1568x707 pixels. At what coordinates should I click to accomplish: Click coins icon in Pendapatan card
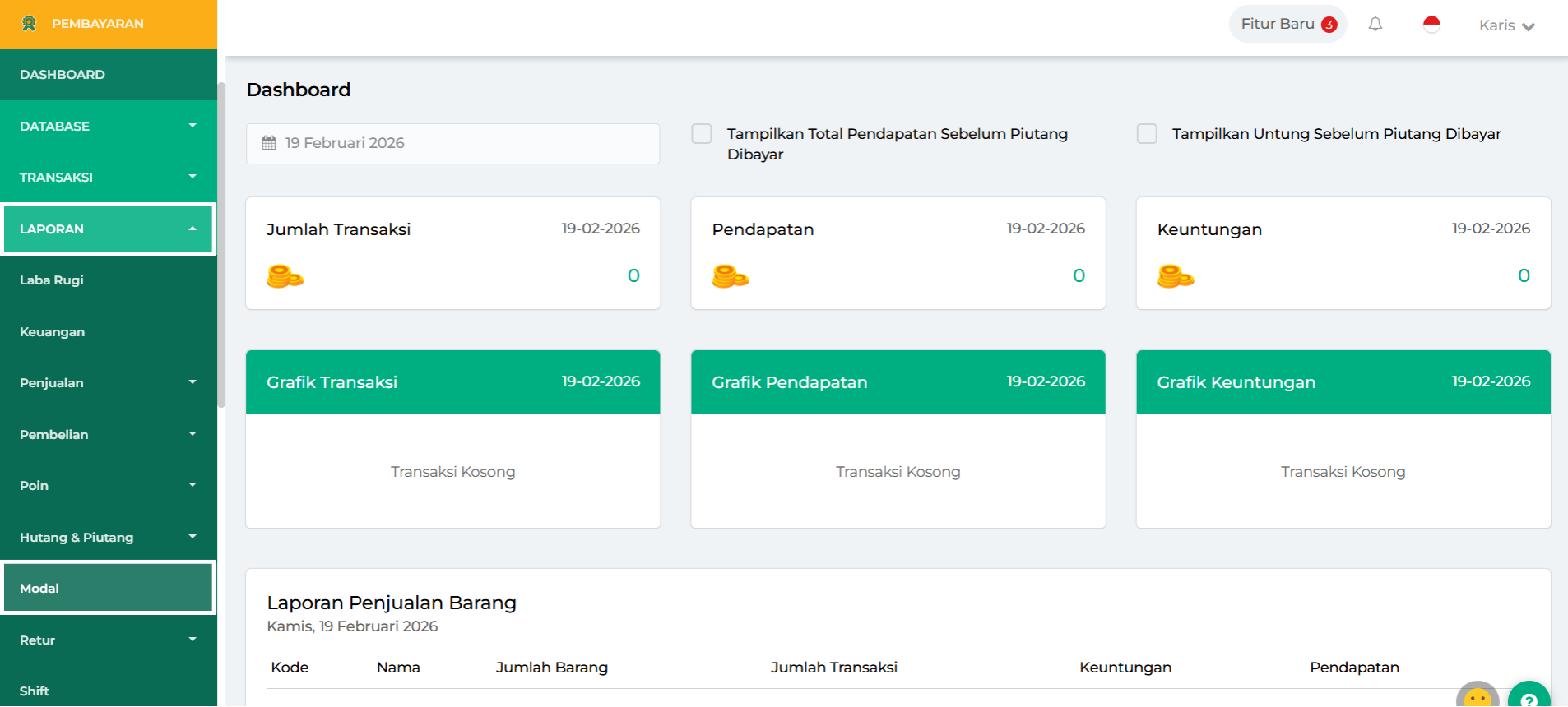click(730, 276)
